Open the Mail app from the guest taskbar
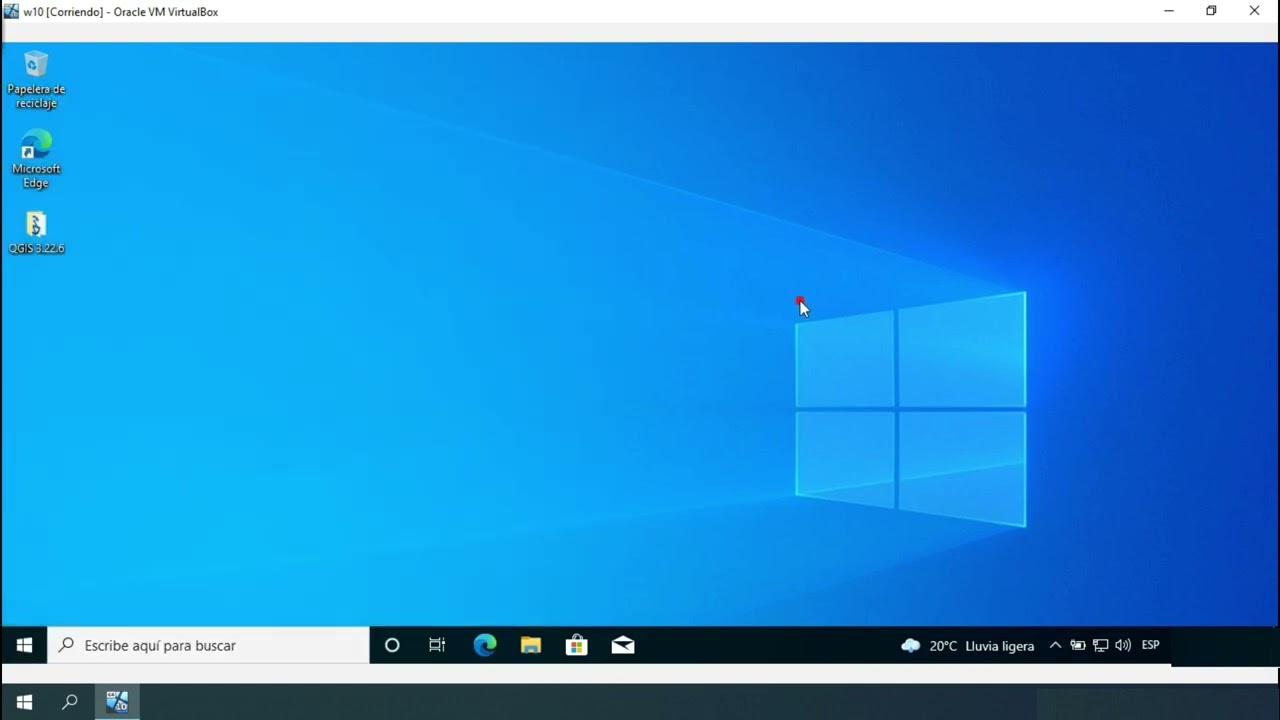Image resolution: width=1280 pixels, height=720 pixels. [623, 645]
